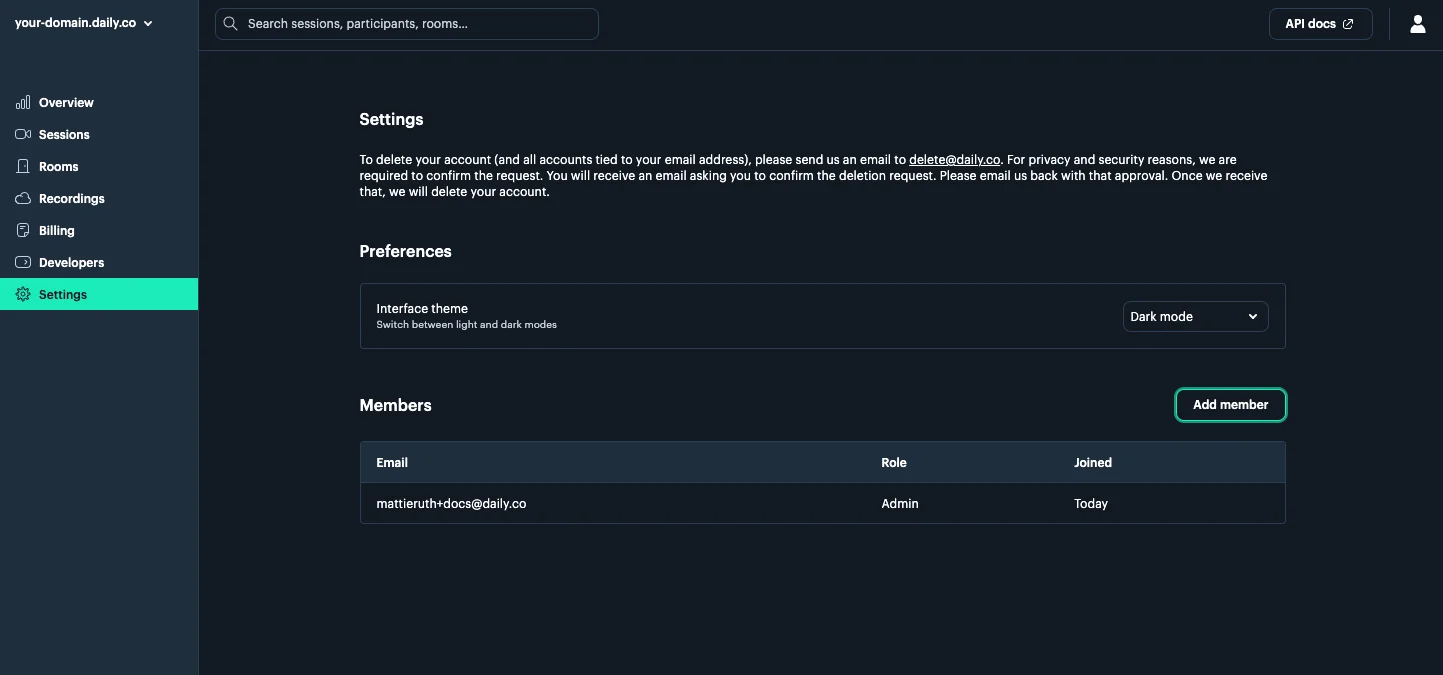The height and width of the screenshot is (675, 1443).
Task: Click the delete@daily.co email link
Action: (954, 160)
